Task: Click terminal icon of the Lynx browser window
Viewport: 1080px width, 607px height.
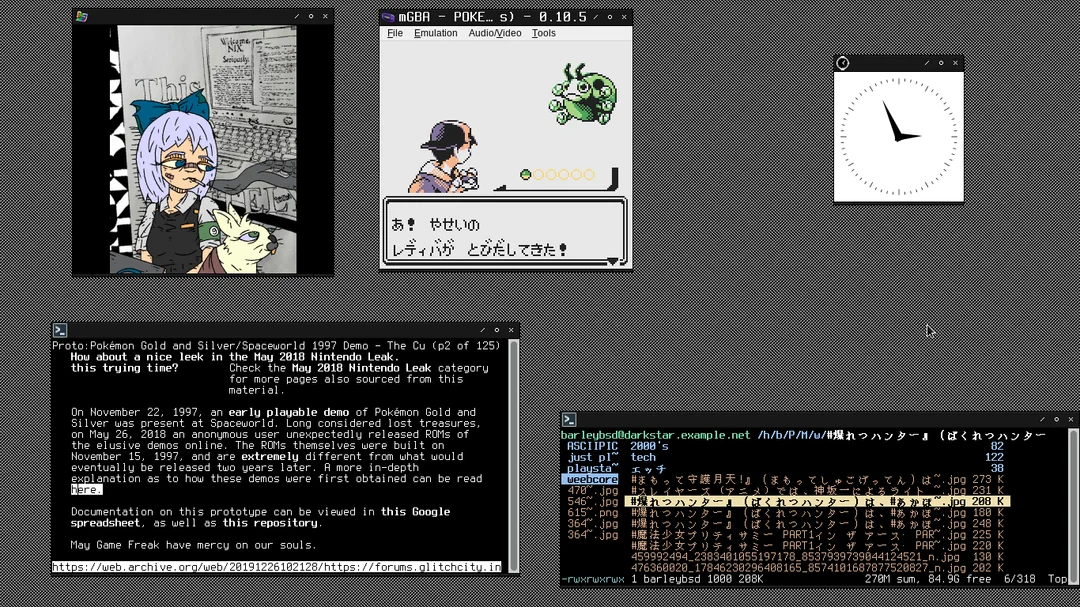Action: 60,330
